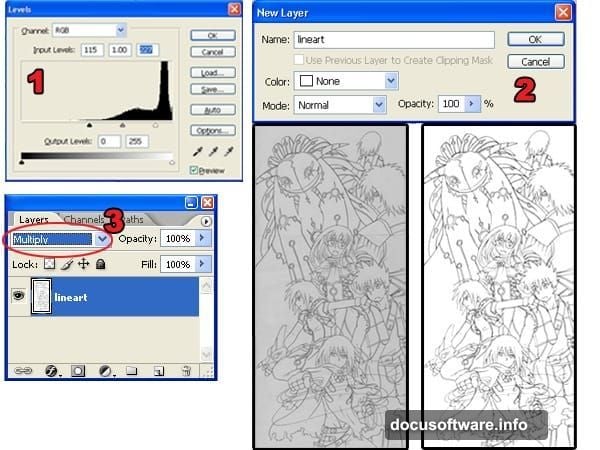Open the Multiply blend mode dropdown
This screenshot has height=450, width=600.
102,239
